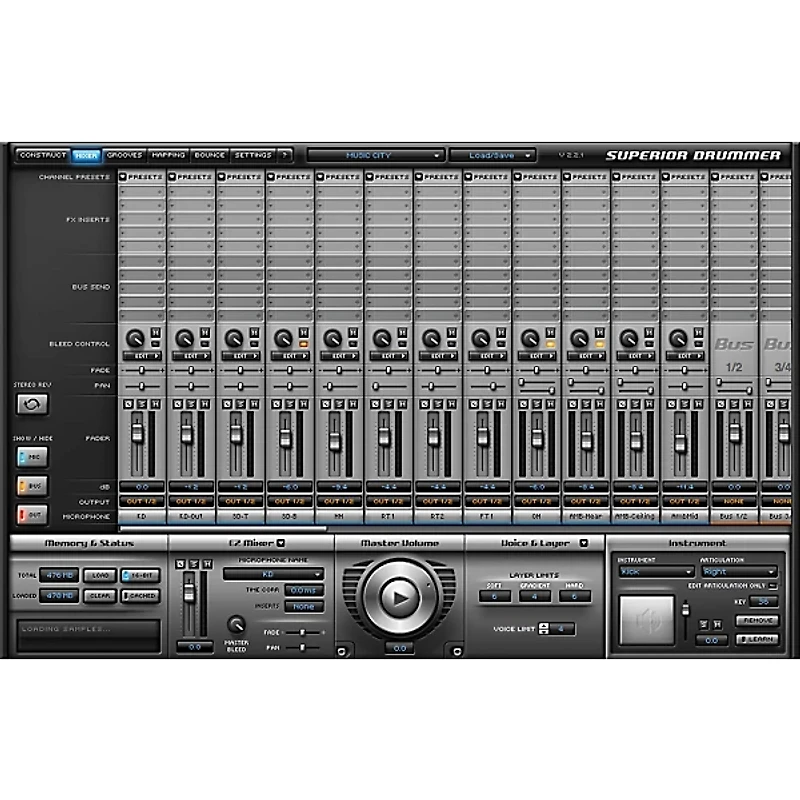This screenshot has width=800, height=800.
Task: Click the SD-B bleed control knob
Action: (283, 338)
